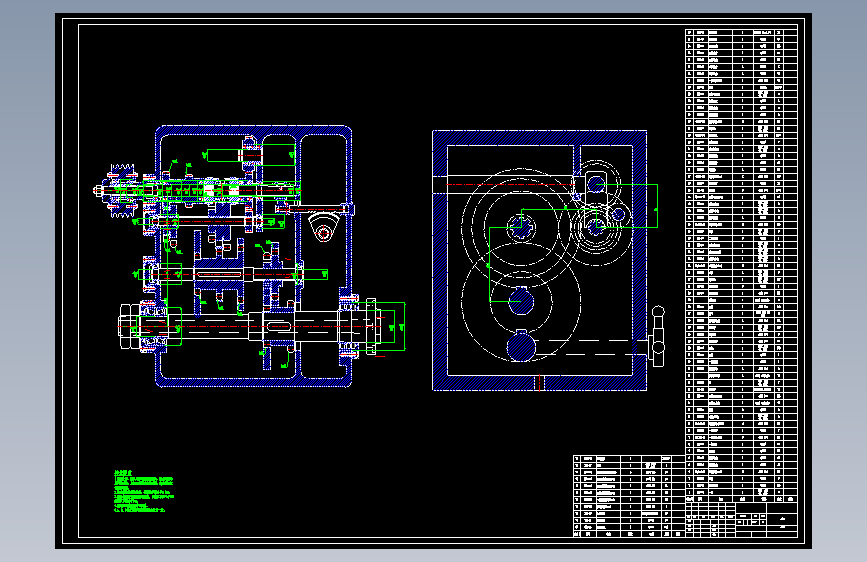Screen dimensions: 867x562
Task: Select the right gearbox side view
Action: coord(547,260)
